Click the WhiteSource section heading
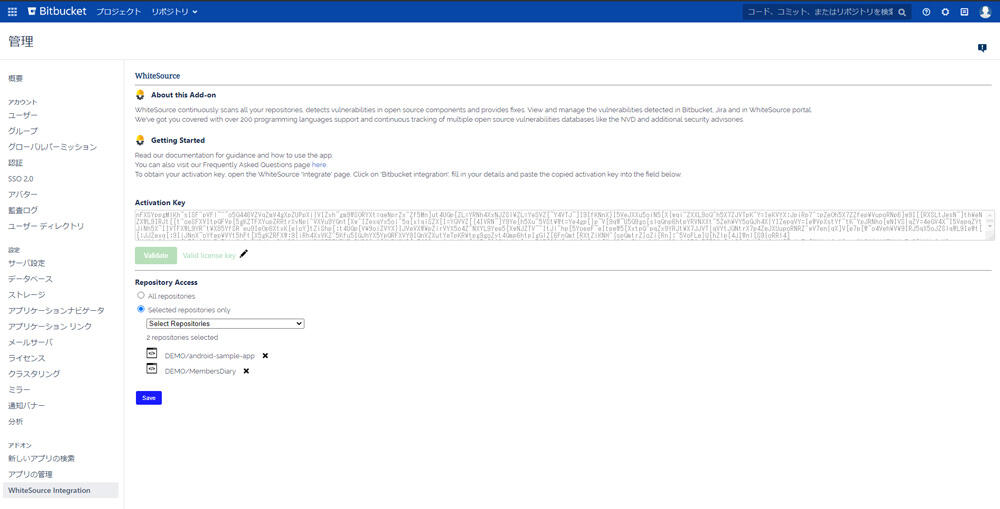 [x=158, y=76]
